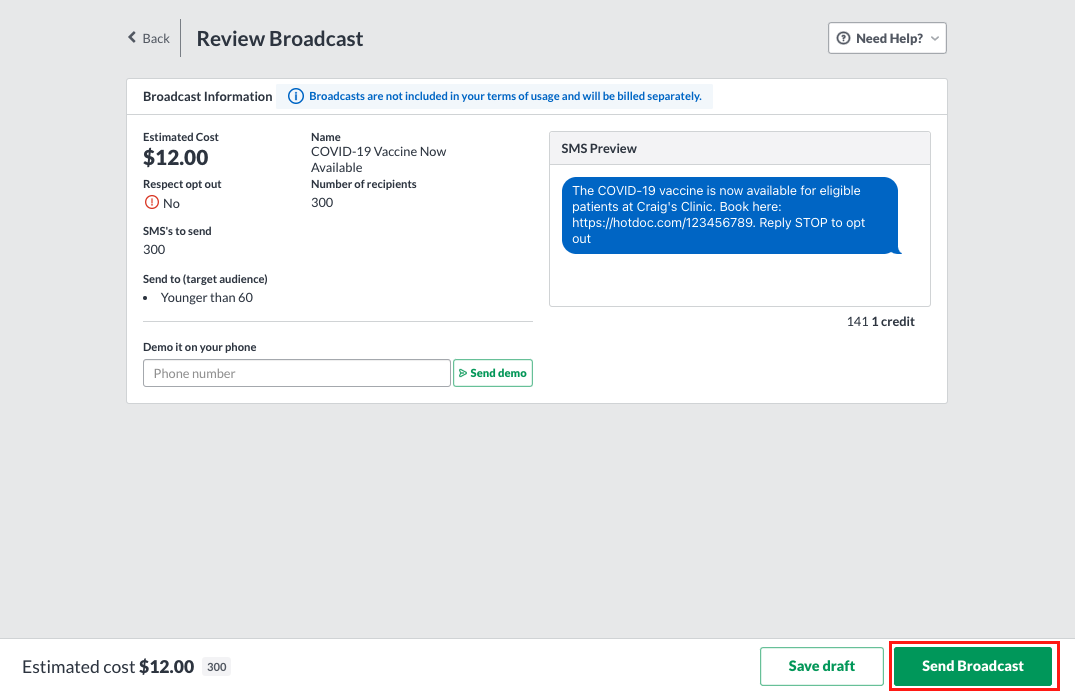Click the blue info circle icon

click(x=295, y=96)
